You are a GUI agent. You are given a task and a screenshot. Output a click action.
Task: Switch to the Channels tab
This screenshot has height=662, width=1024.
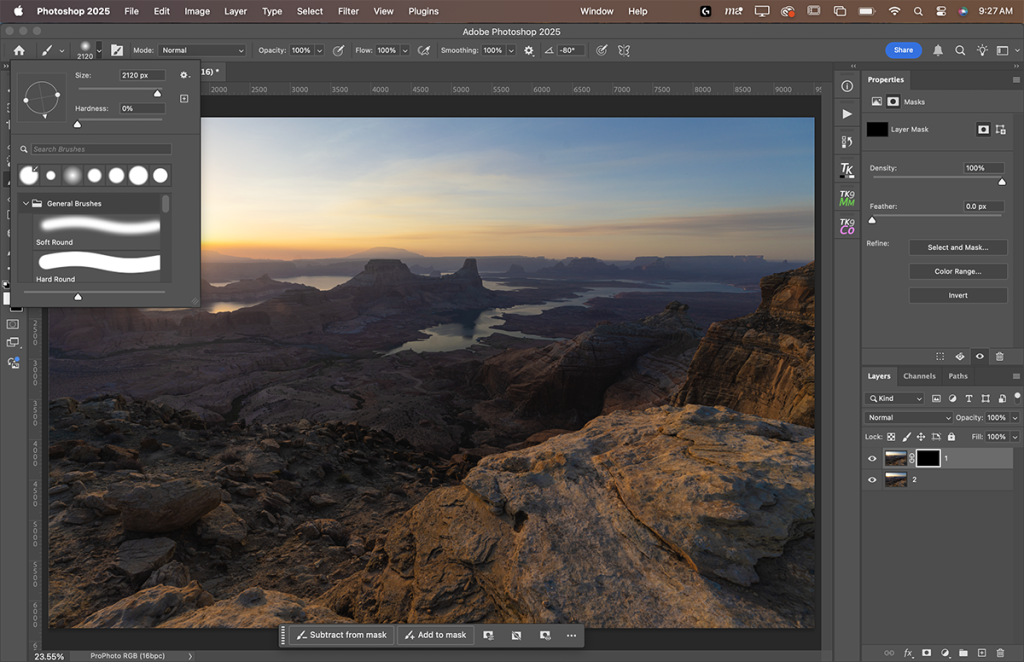pyautogui.click(x=919, y=376)
